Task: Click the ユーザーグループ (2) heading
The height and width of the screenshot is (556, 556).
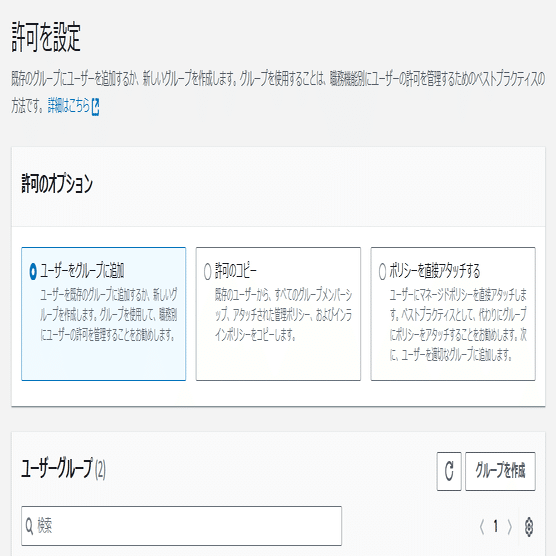Action: coord(63,468)
